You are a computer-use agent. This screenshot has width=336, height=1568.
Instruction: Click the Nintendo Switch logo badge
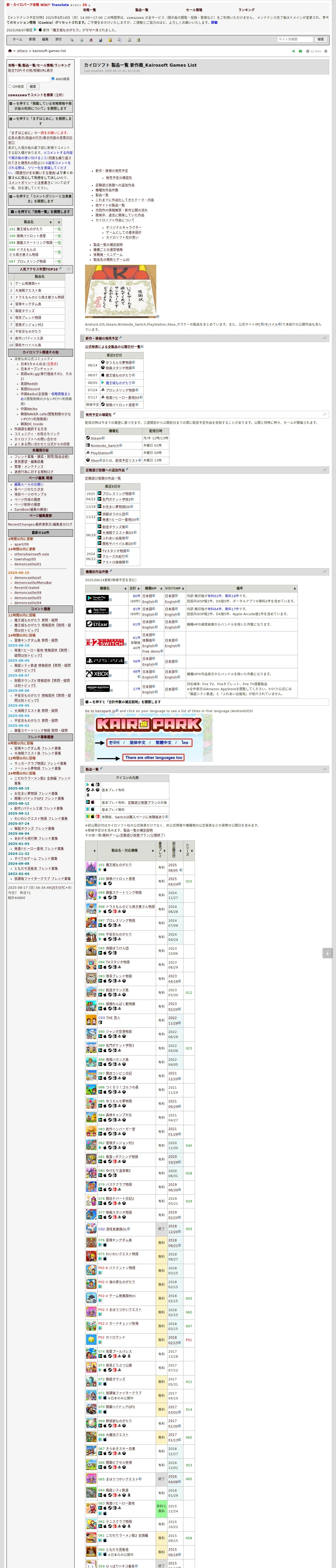tap(105, 642)
